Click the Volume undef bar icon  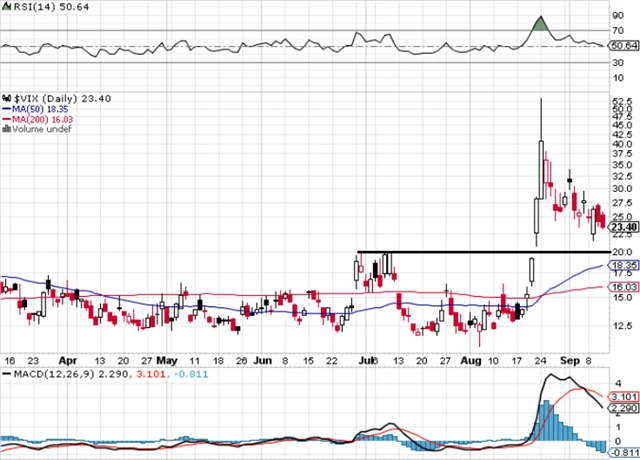[5, 129]
